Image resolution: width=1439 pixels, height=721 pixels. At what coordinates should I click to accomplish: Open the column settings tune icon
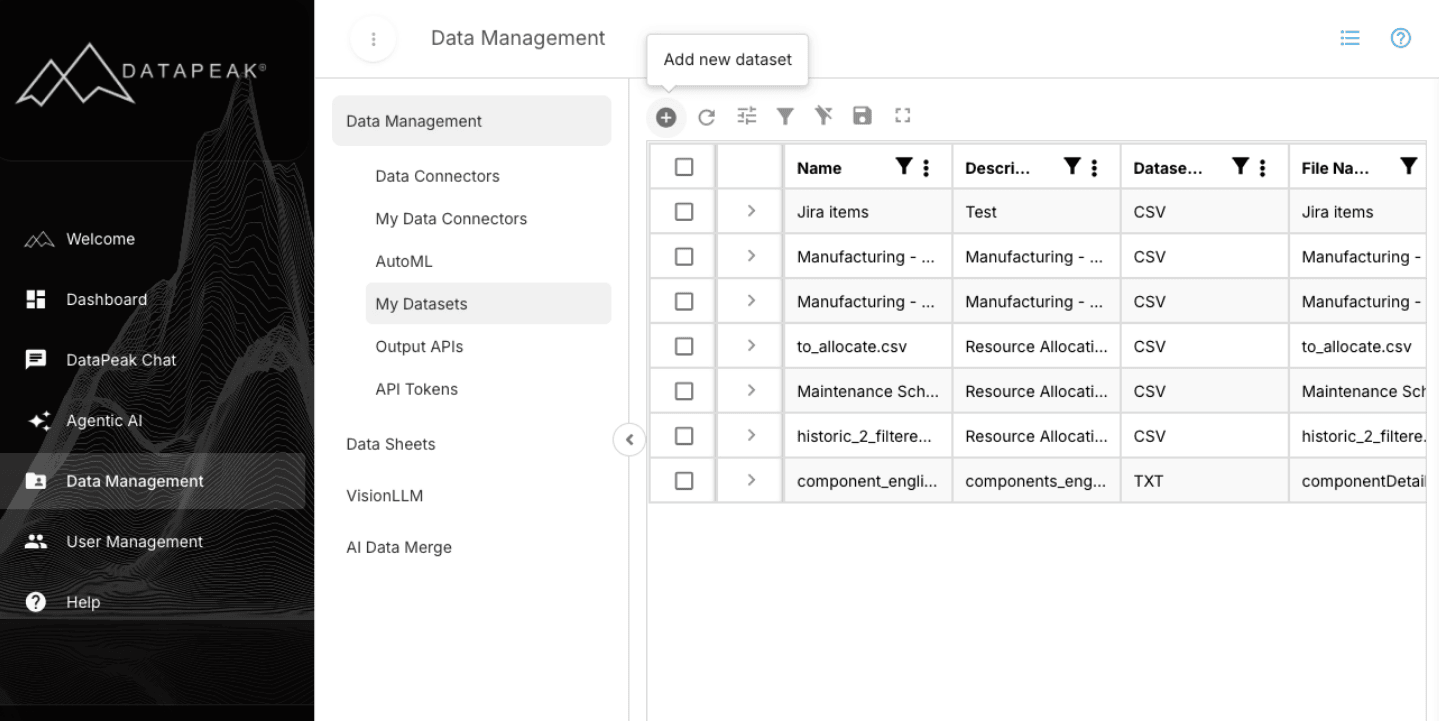pyautogui.click(x=747, y=116)
